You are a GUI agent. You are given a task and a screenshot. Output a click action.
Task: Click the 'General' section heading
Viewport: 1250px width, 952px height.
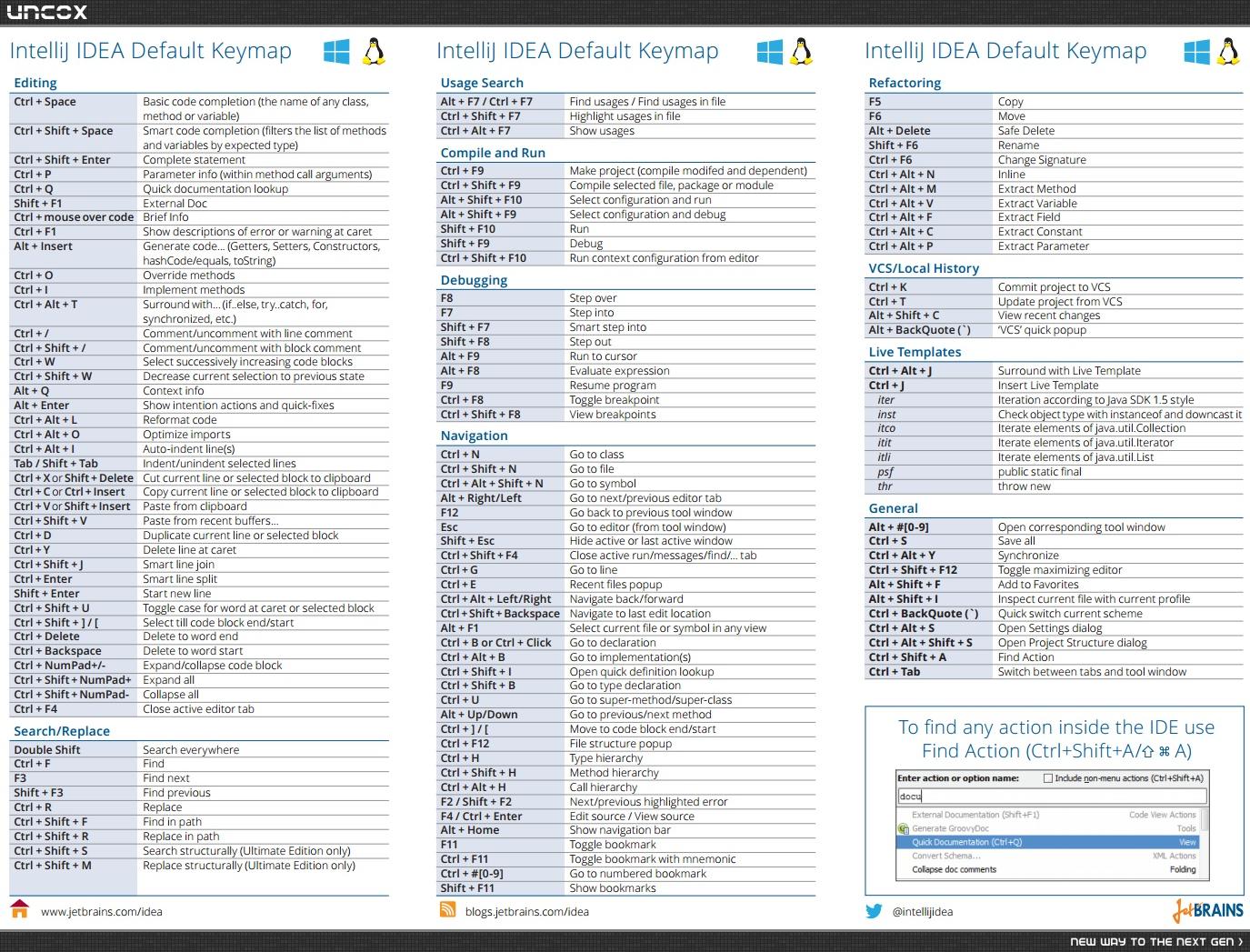[893, 508]
